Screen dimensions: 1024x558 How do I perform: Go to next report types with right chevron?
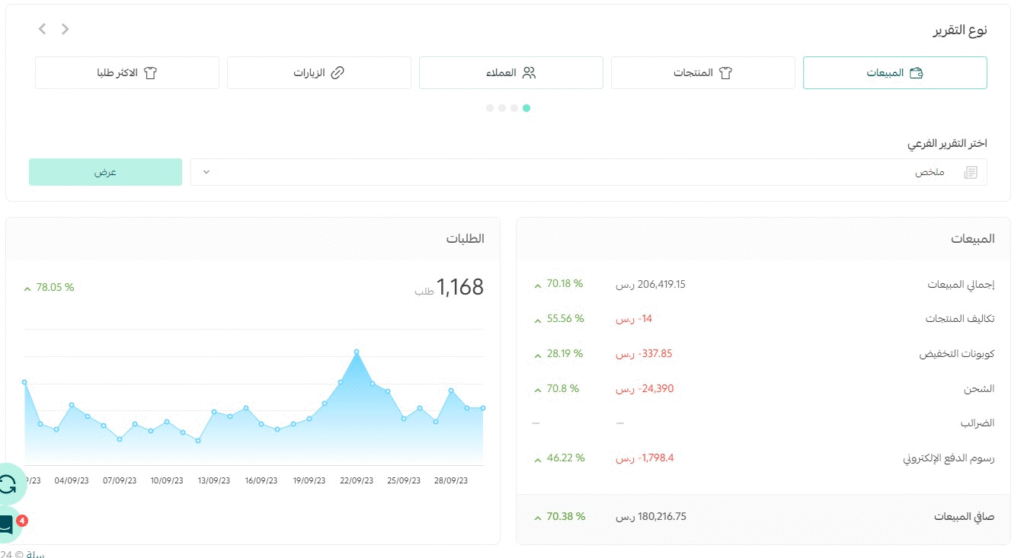tap(65, 29)
